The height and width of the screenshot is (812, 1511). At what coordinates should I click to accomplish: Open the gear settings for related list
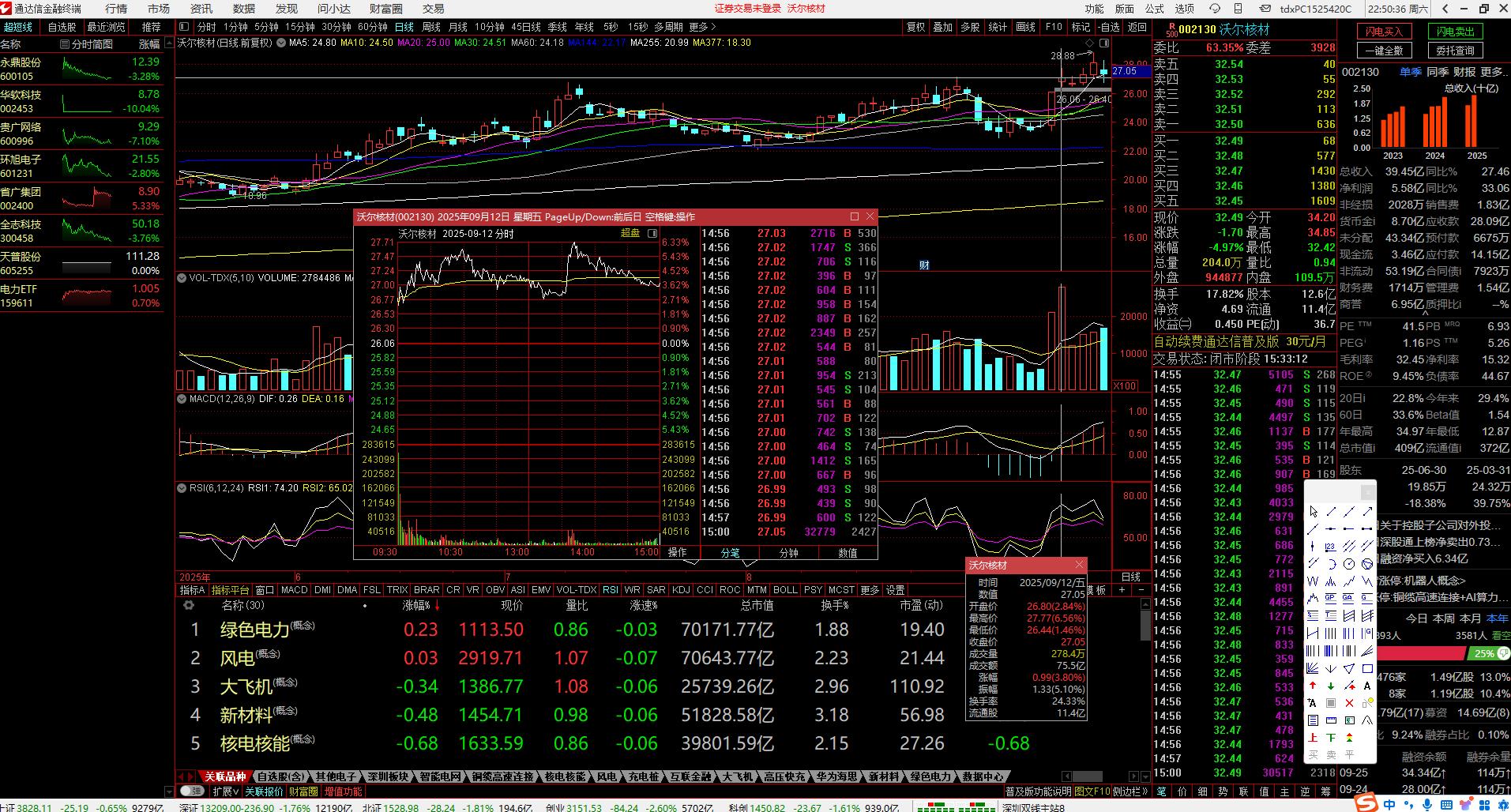pos(188,605)
